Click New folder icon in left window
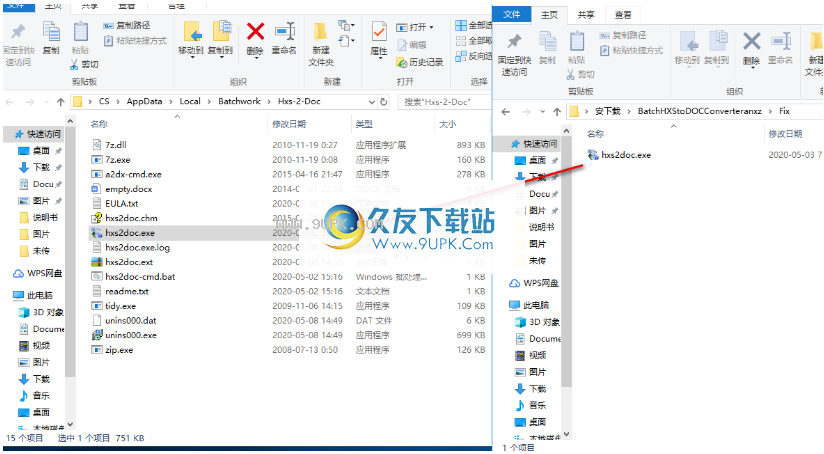 click(321, 33)
